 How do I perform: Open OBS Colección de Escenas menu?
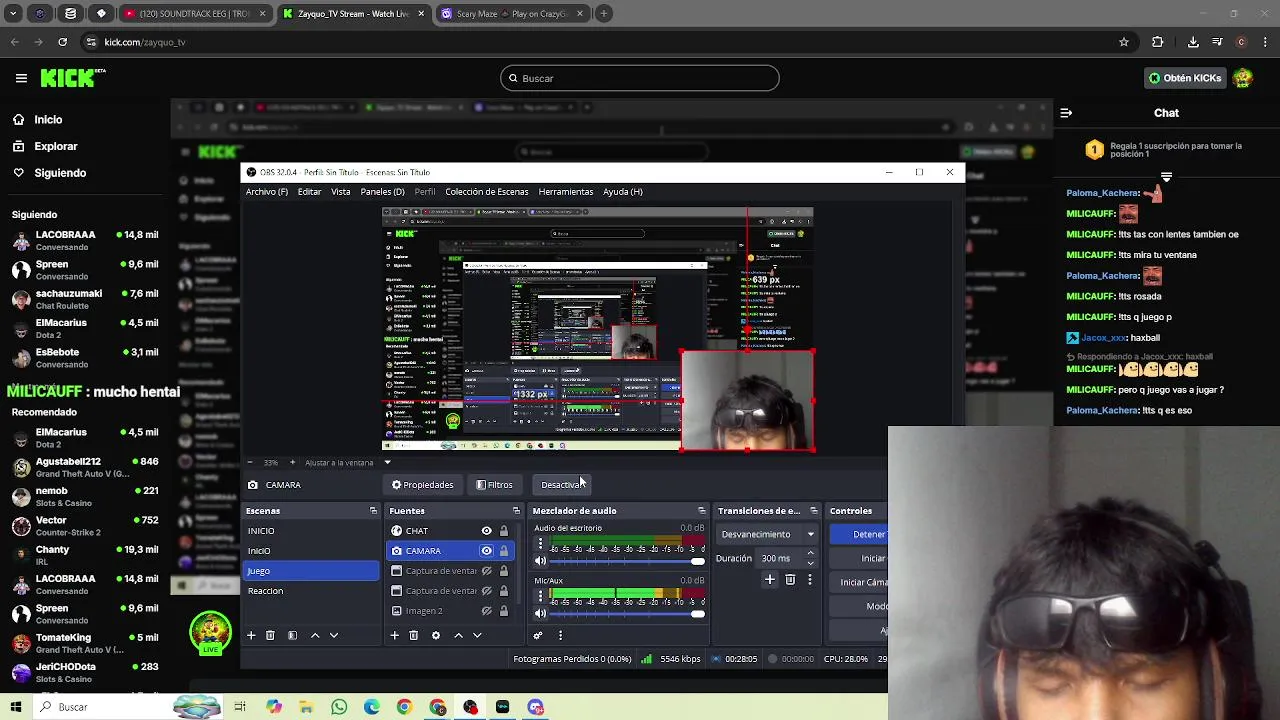pos(487,192)
